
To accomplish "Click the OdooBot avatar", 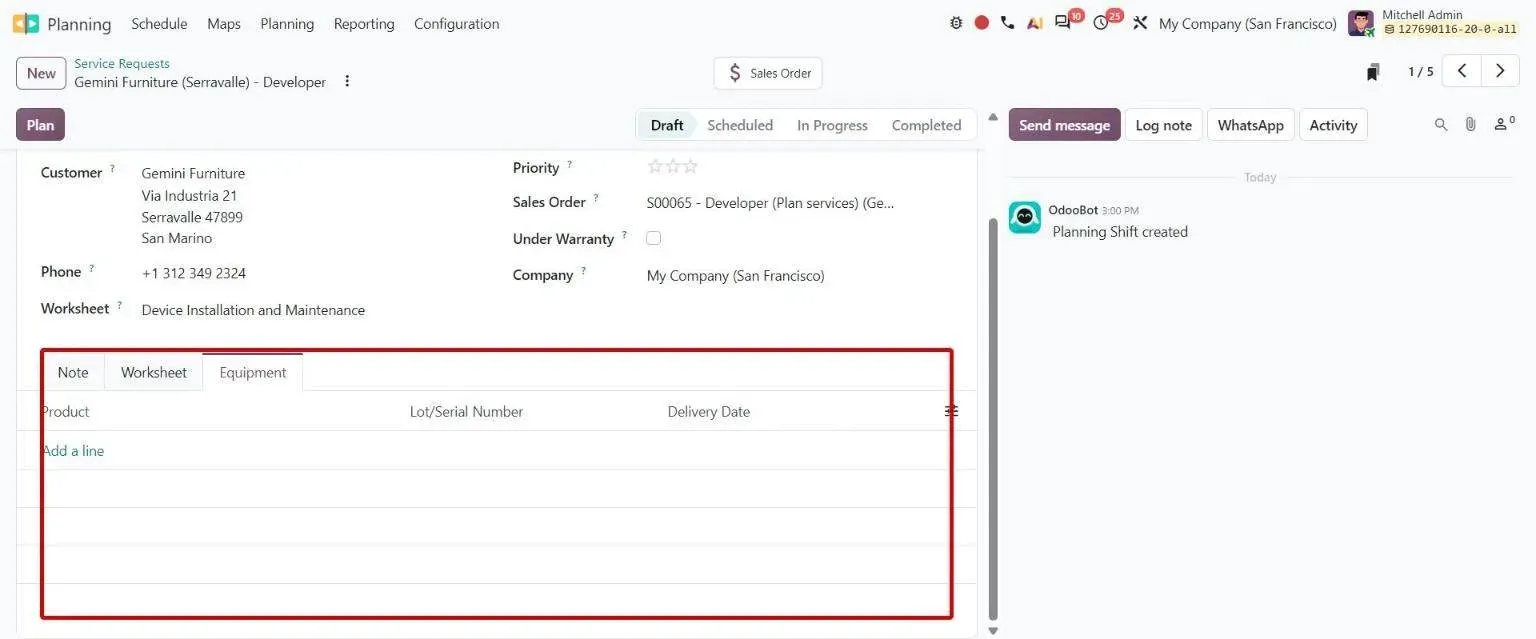I will pos(1025,217).
